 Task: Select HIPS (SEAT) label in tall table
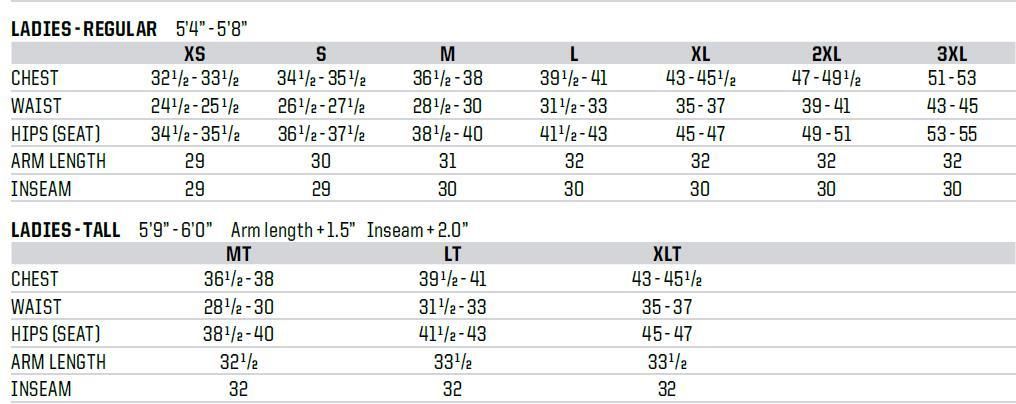56,334
